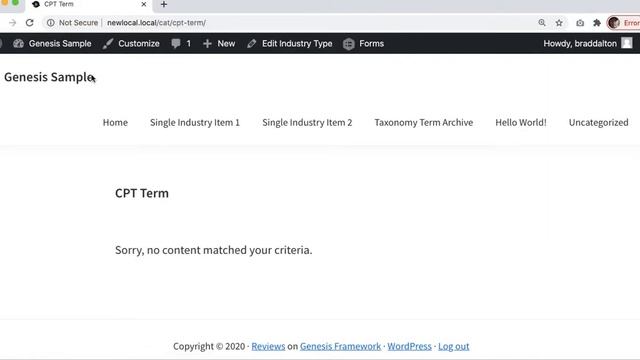Close the CPT Term browser tab

(x=144, y=4)
